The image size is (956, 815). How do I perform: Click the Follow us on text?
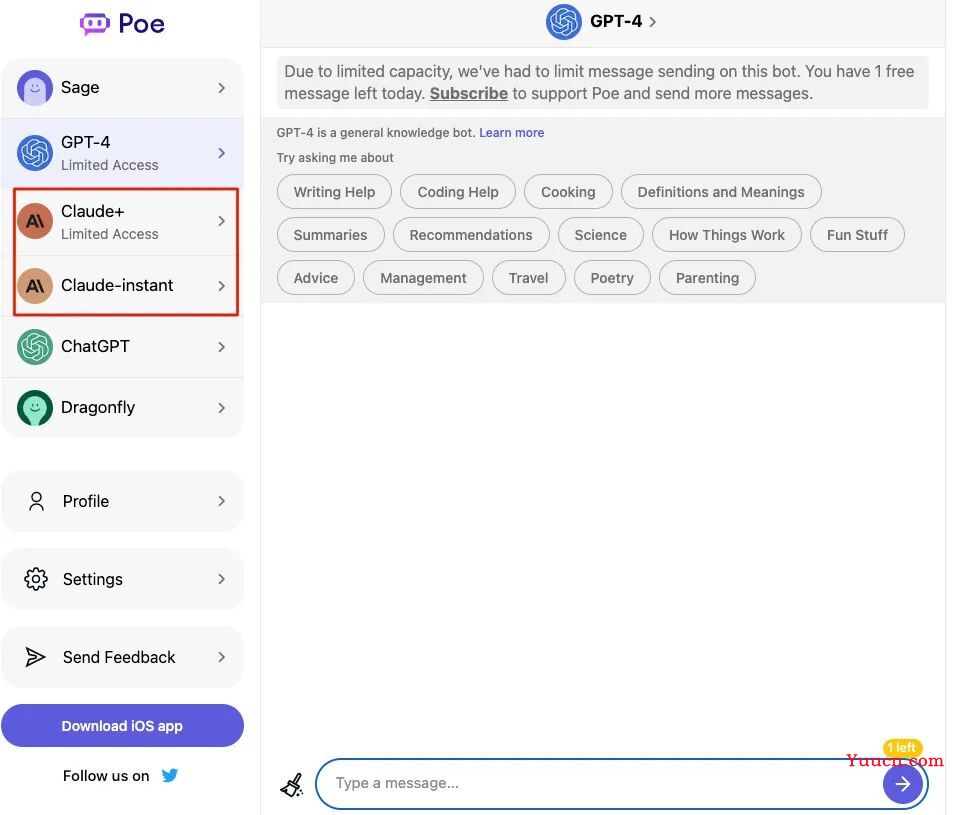click(106, 775)
